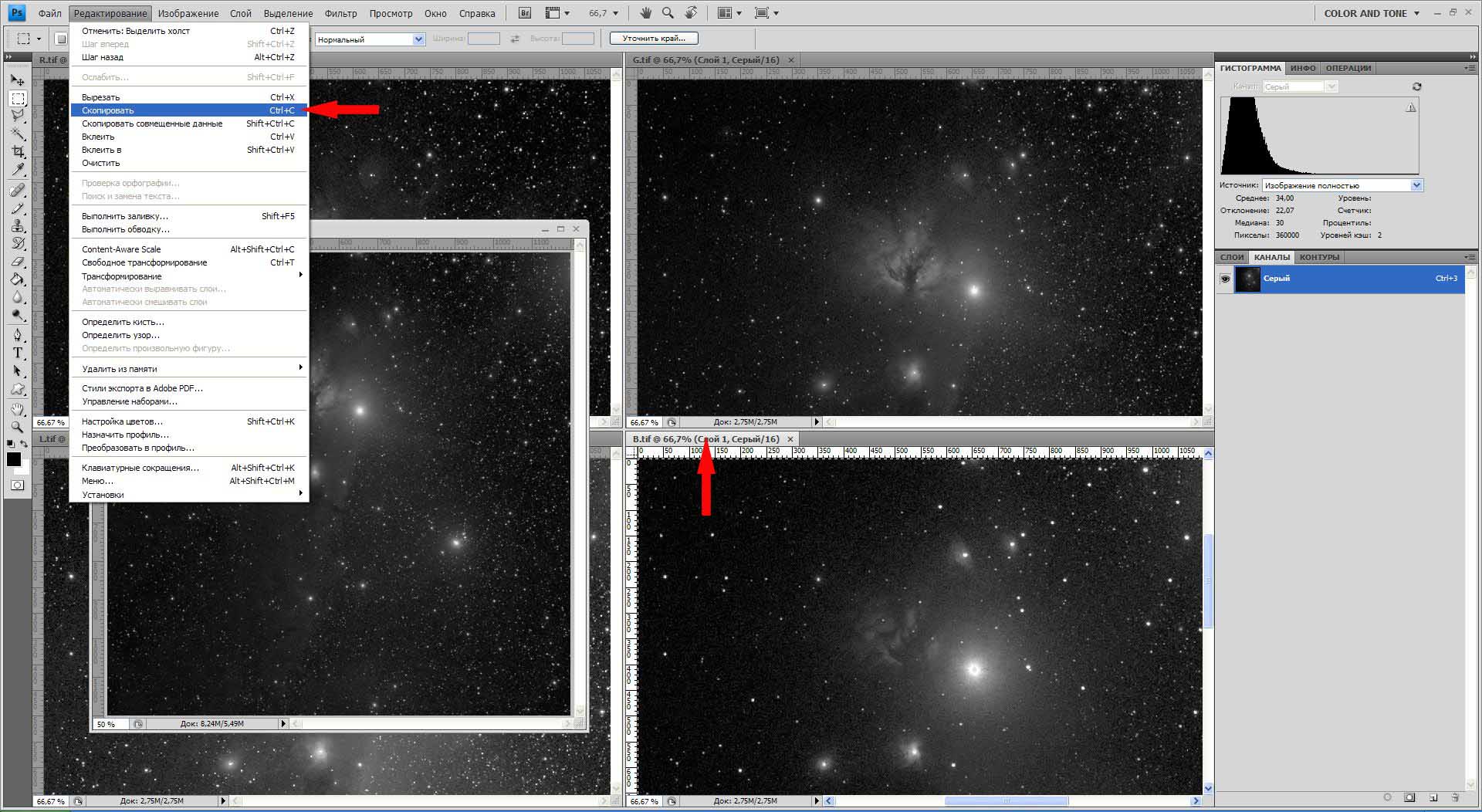Select the Horizontal Type tool
This screenshot has height=812, width=1482.
[18, 353]
